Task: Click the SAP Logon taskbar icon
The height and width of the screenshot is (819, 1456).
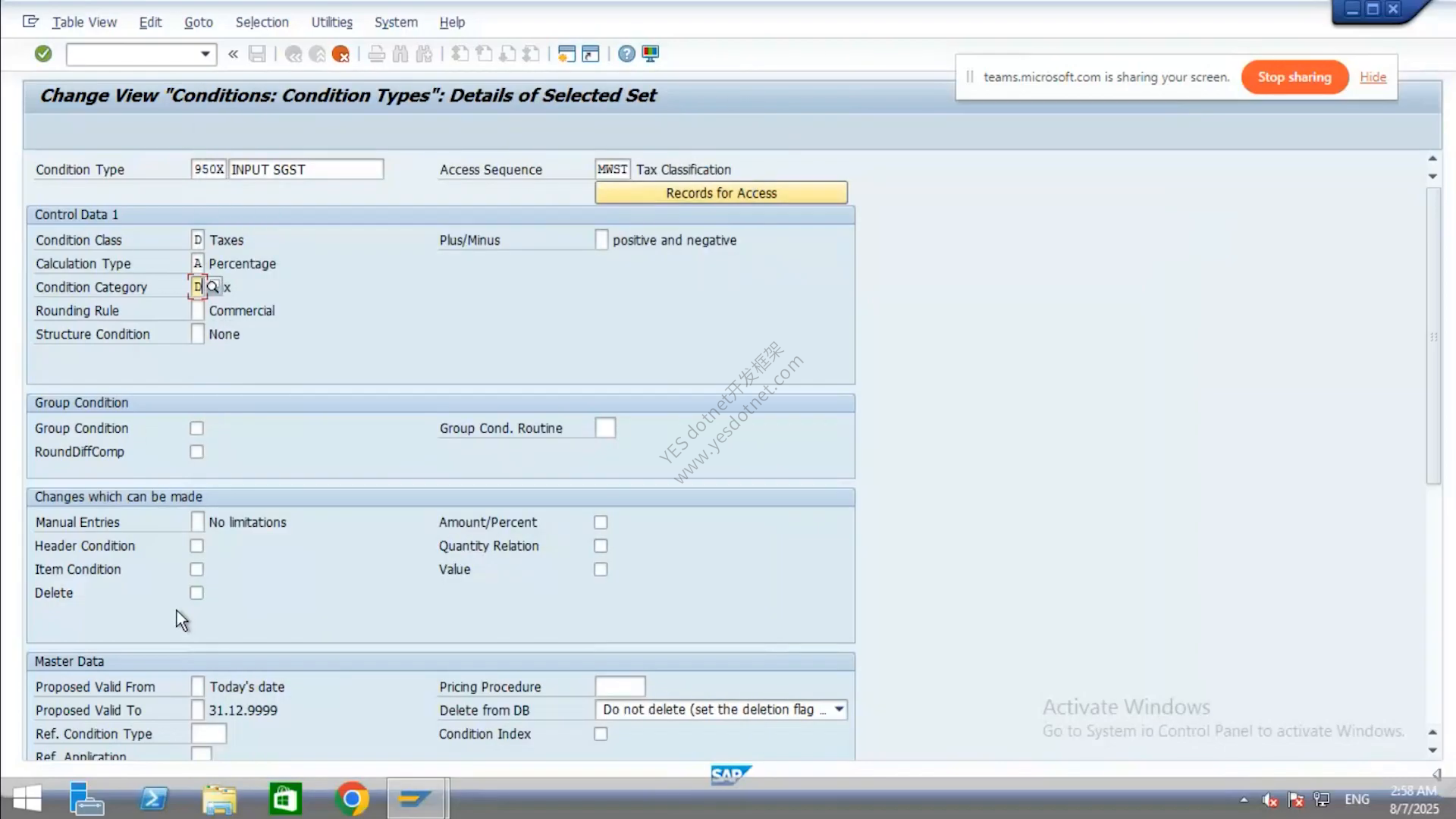Action: pyautogui.click(x=415, y=799)
